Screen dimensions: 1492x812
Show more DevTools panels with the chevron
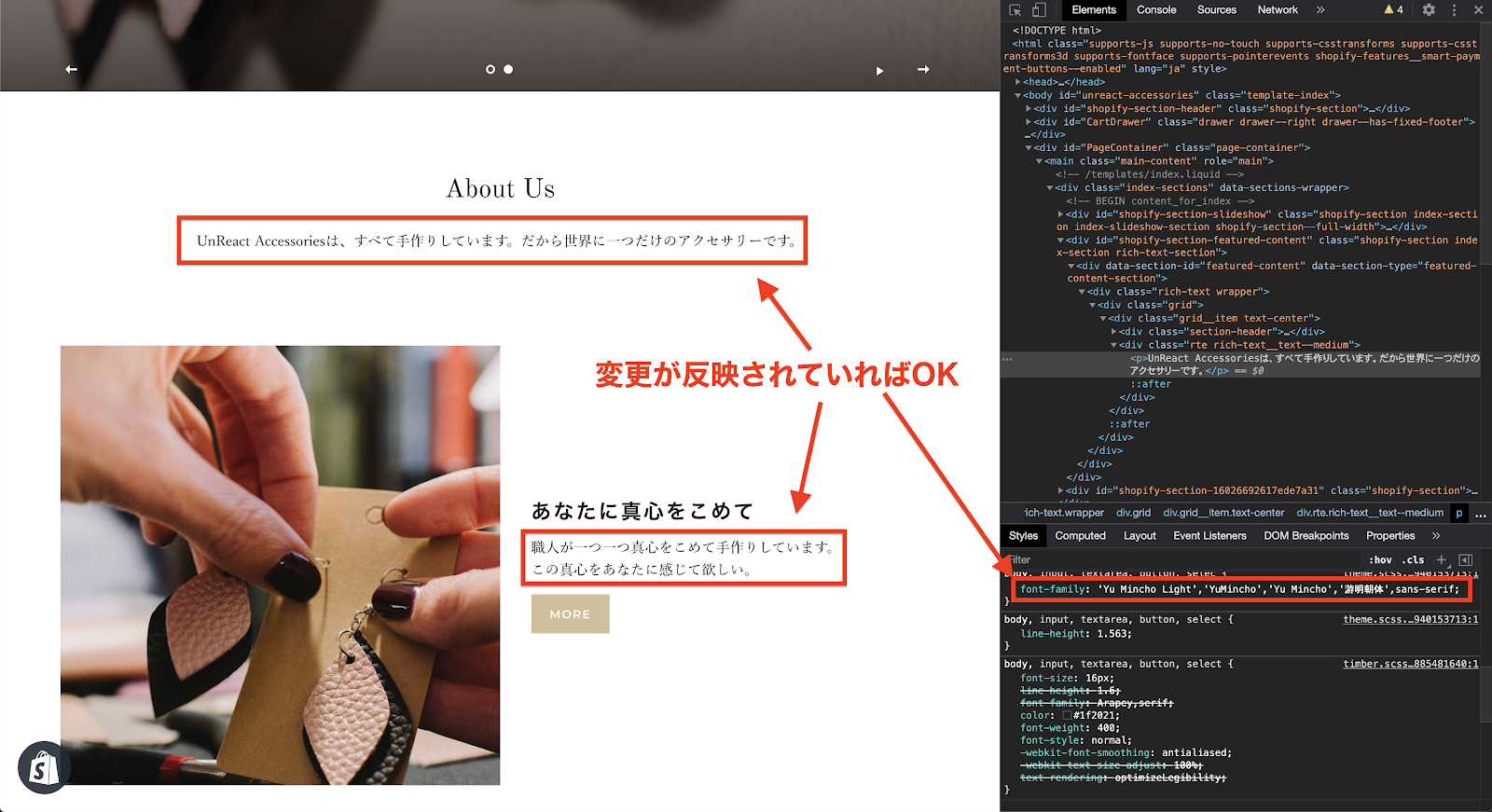pos(1320,10)
